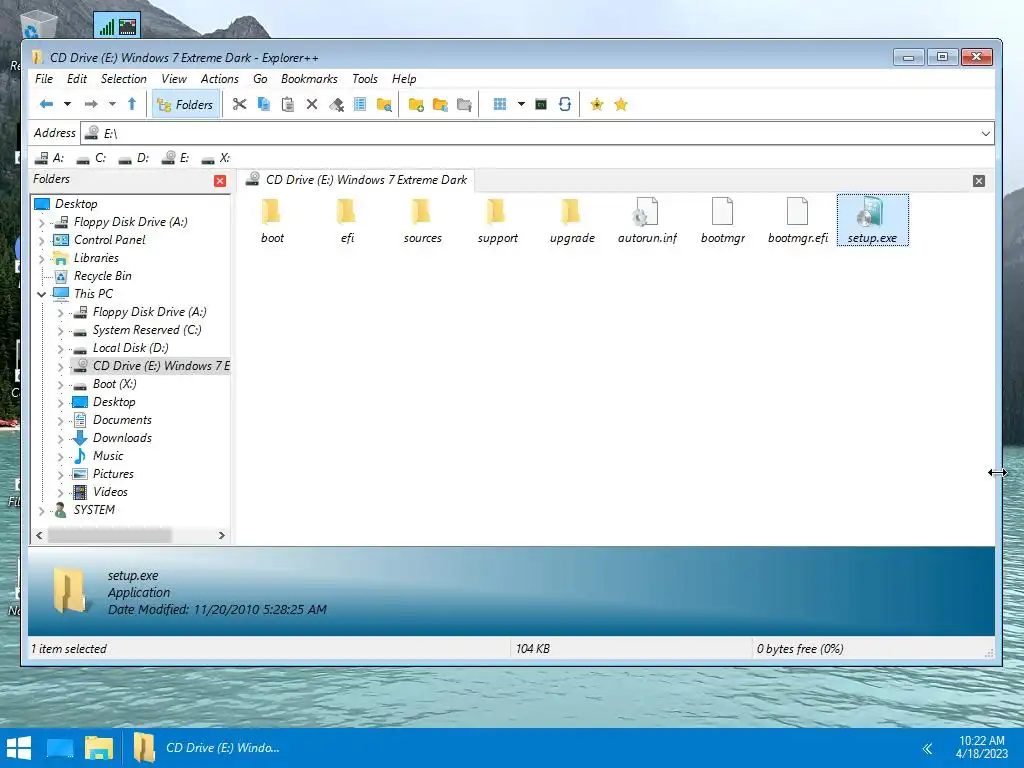Expand Libraries in folder tree
1024x768 pixels.
click(x=42, y=259)
